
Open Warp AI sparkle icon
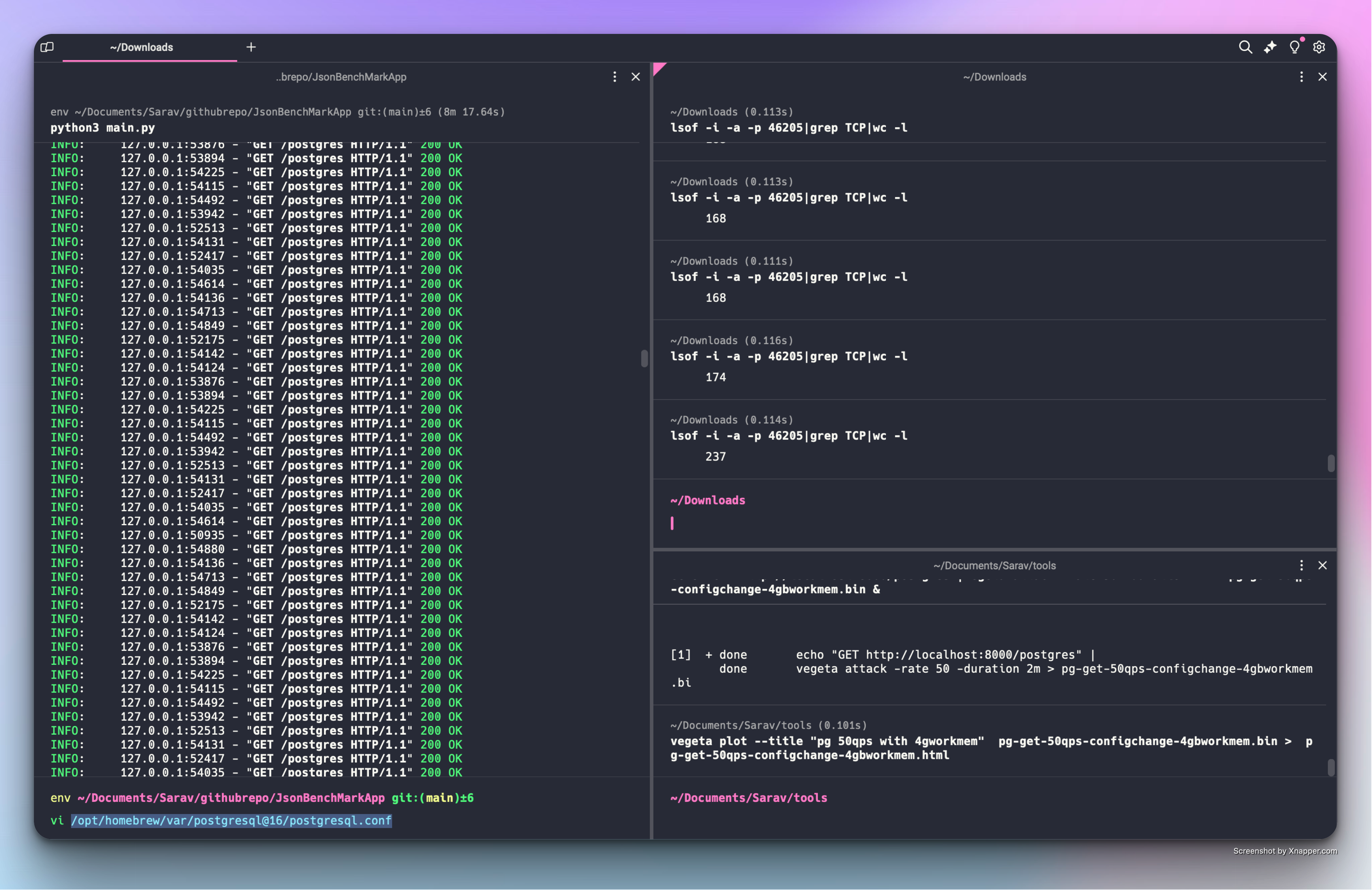click(1270, 47)
